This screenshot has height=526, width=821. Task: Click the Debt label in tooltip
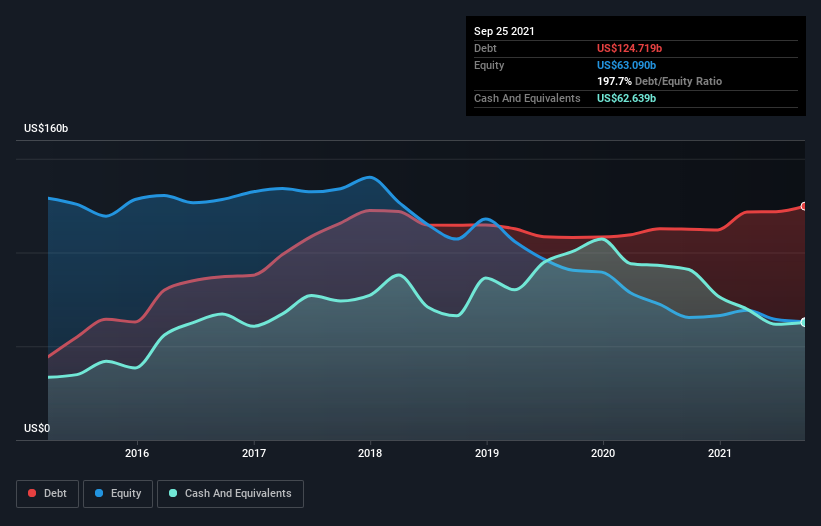[485, 48]
